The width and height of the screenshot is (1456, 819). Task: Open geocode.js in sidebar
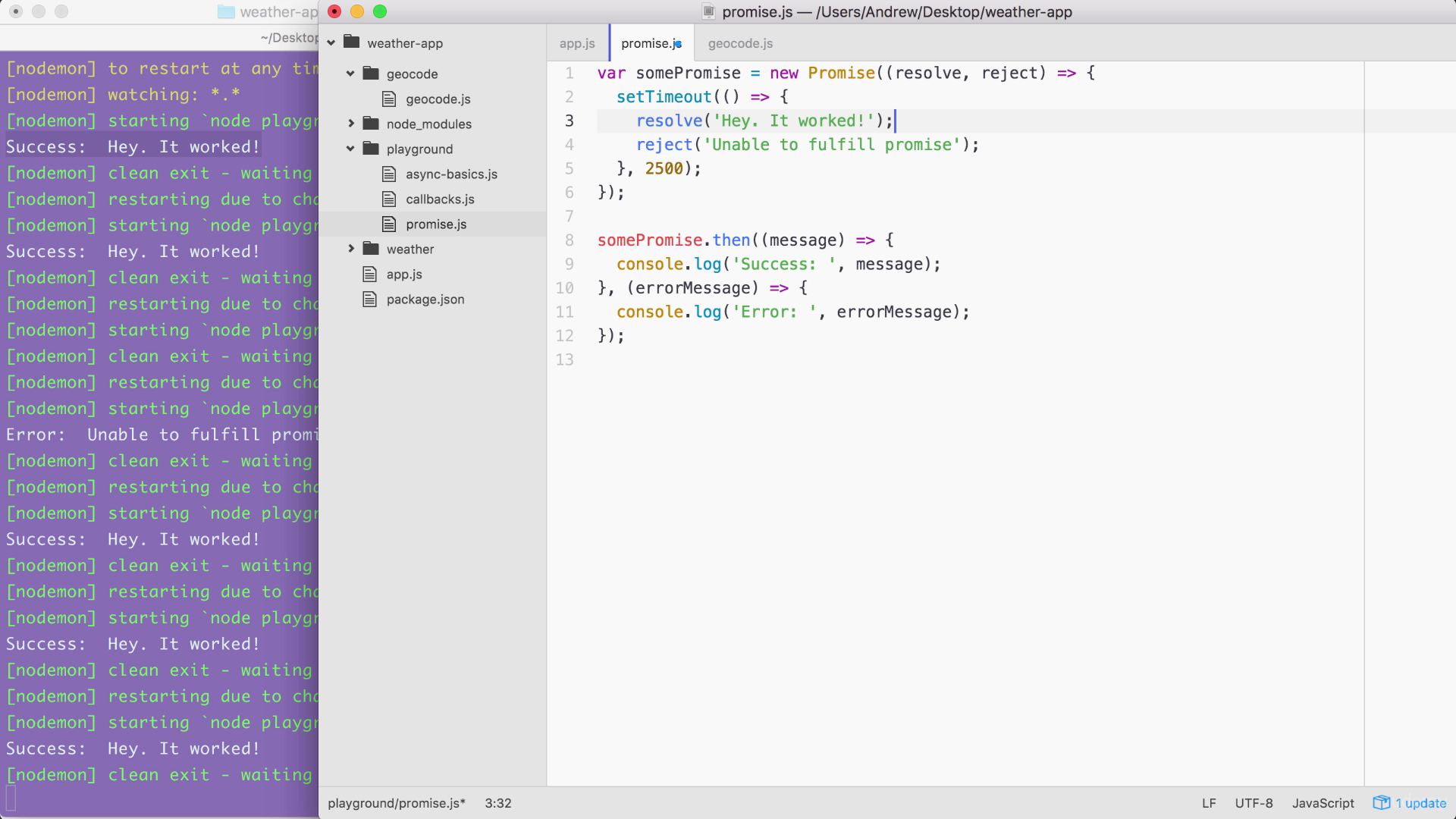(438, 99)
